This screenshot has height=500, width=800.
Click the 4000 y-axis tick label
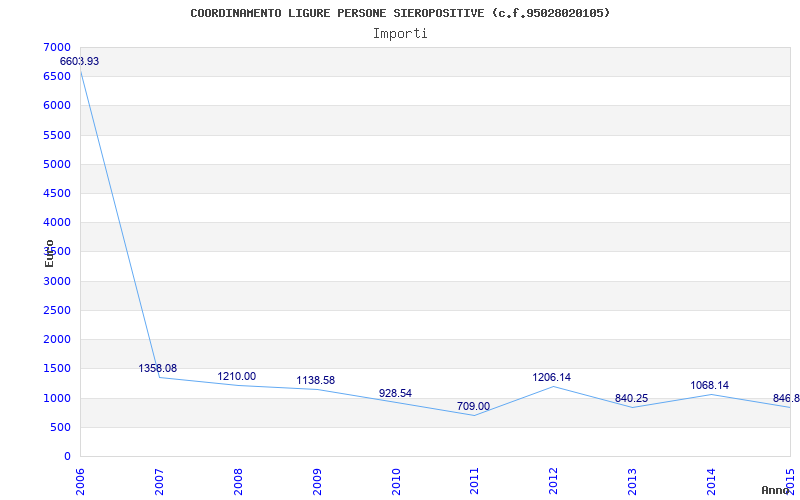[x=58, y=222]
